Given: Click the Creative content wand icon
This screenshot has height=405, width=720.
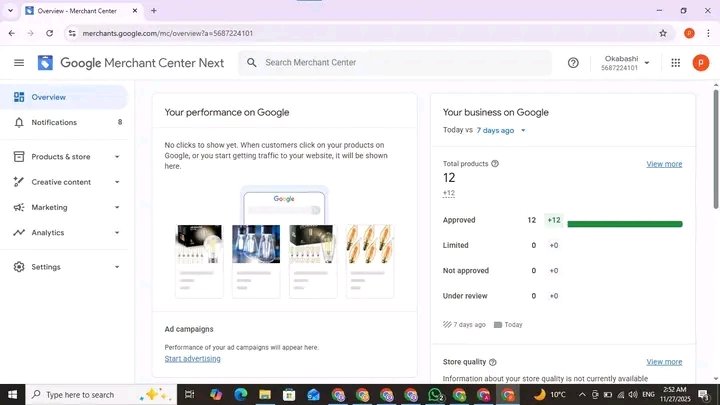Looking at the screenshot, I should (19, 182).
